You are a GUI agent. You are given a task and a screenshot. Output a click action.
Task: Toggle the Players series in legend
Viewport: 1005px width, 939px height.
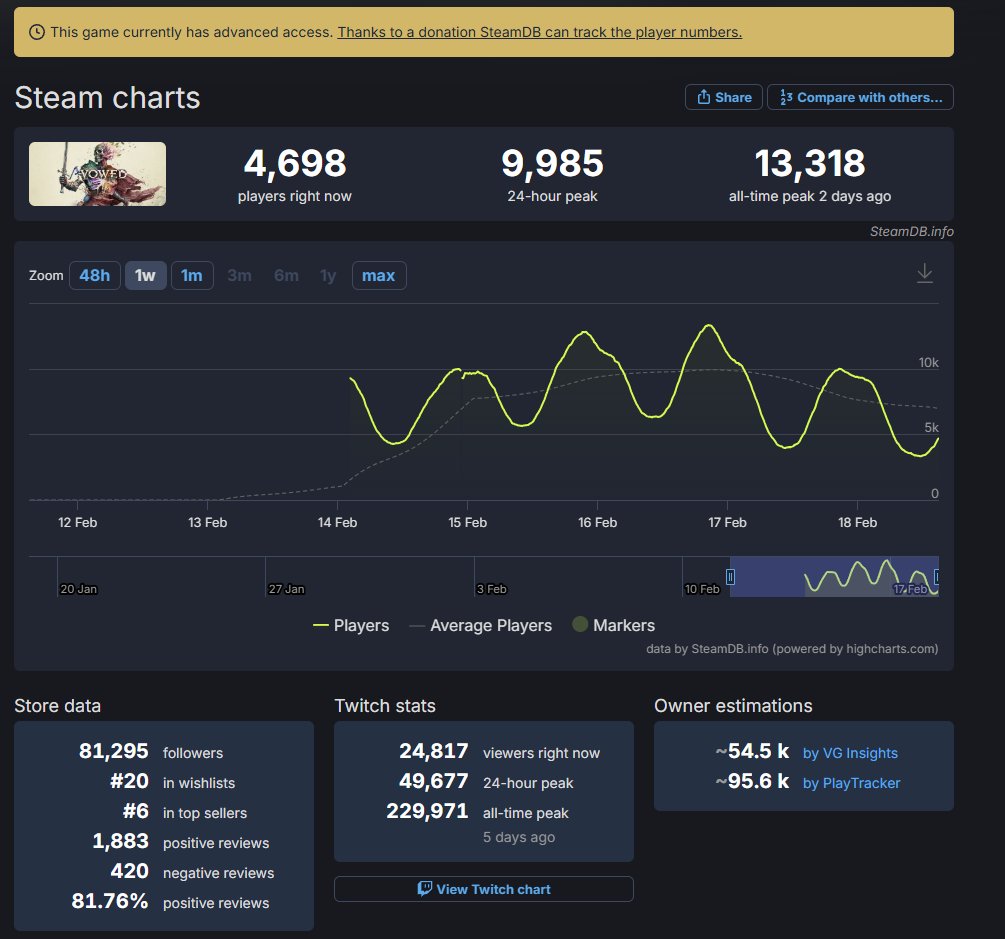coord(351,626)
